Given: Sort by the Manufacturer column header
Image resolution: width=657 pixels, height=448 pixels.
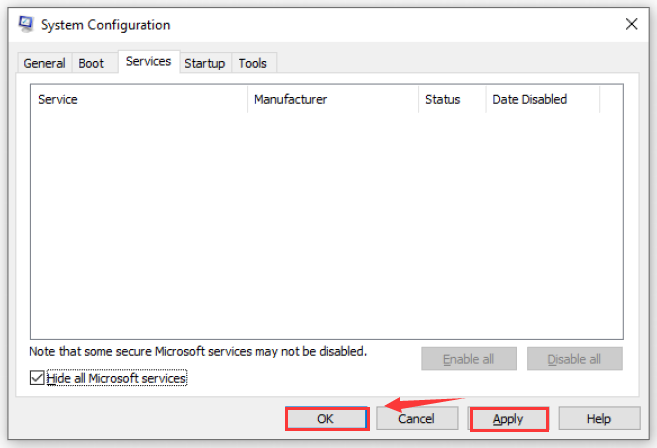Looking at the screenshot, I should [x=333, y=99].
